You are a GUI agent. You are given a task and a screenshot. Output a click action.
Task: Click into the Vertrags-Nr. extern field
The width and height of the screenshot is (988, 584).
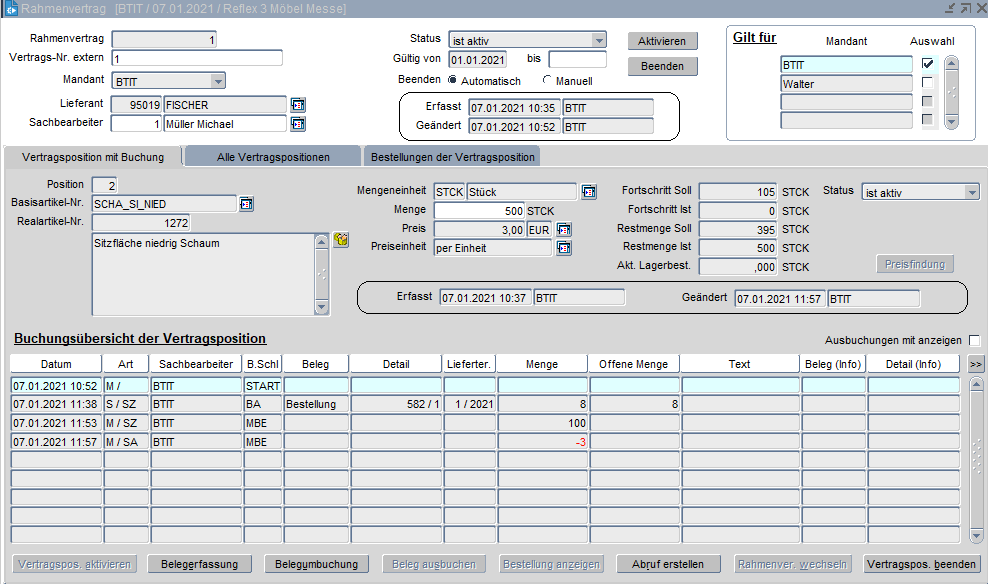(197, 58)
